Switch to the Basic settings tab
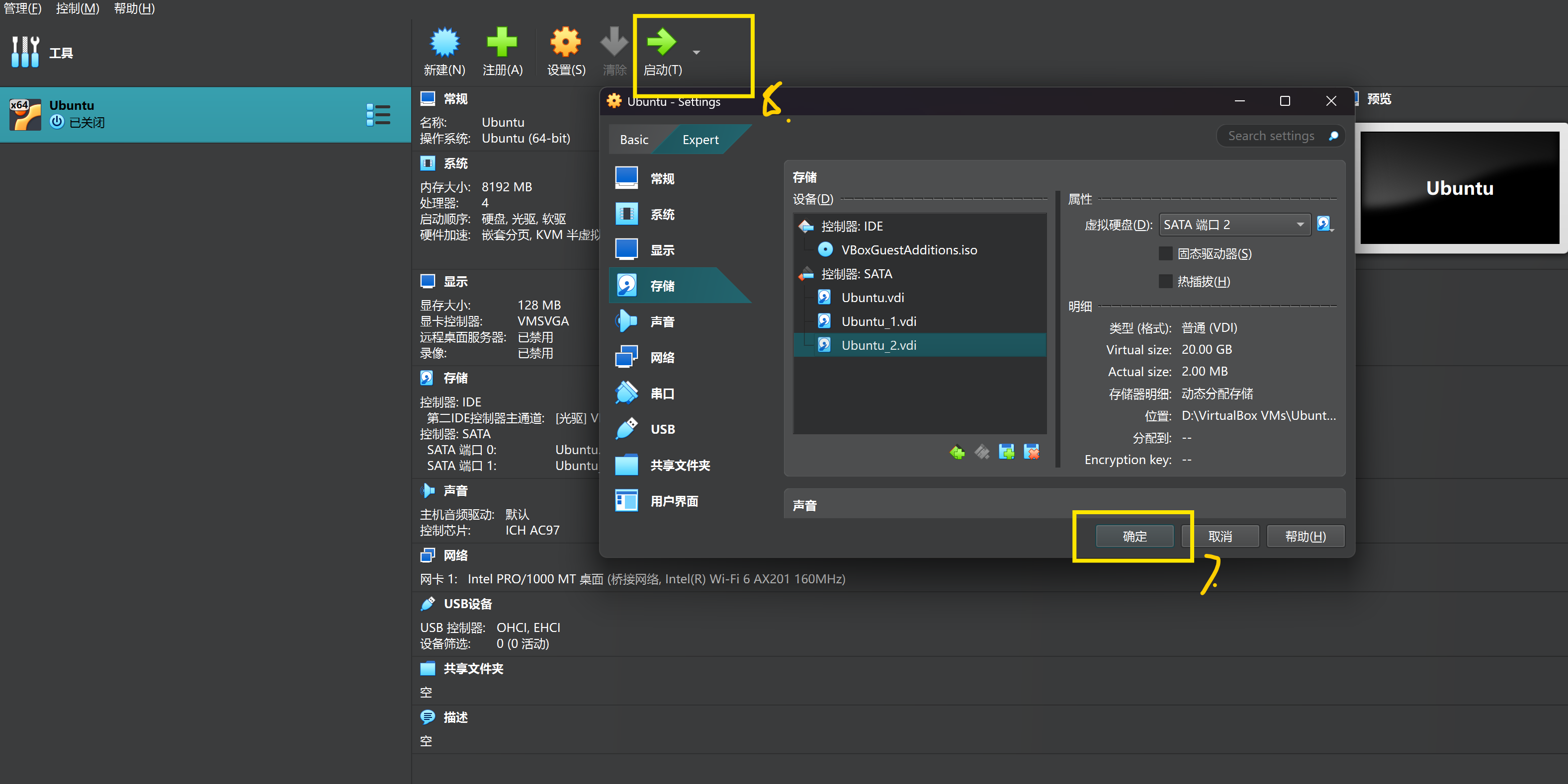The height and width of the screenshot is (784, 1568). tap(634, 140)
